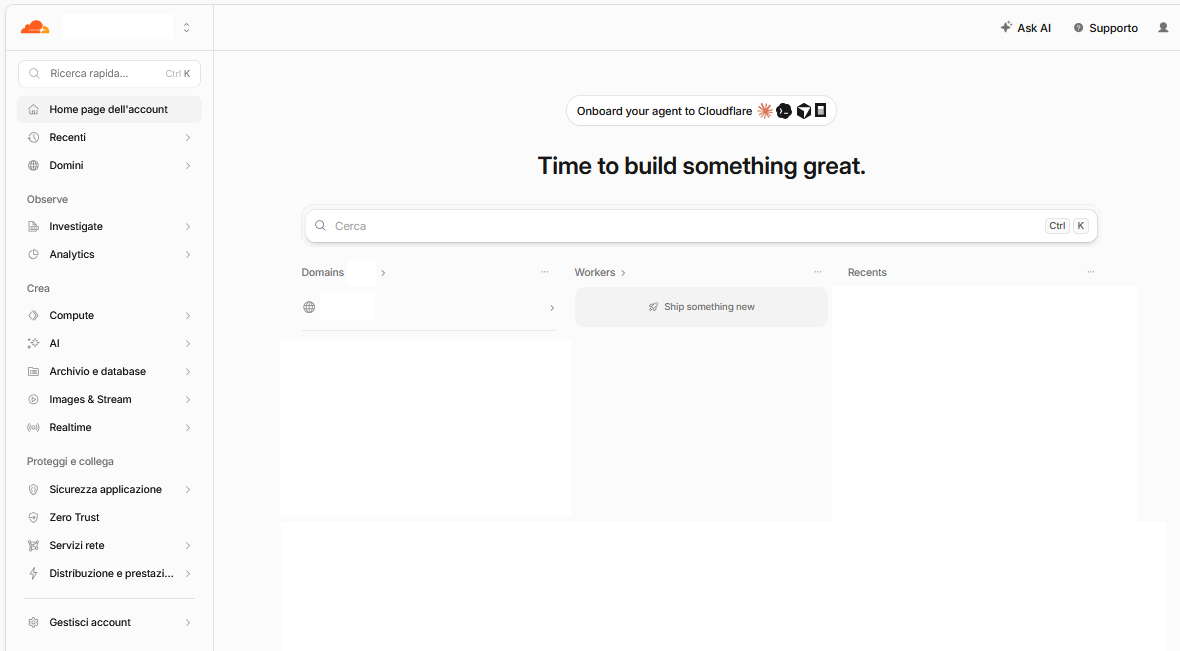
Task: Expand the Archivio e database chevron
Action: click(x=188, y=372)
